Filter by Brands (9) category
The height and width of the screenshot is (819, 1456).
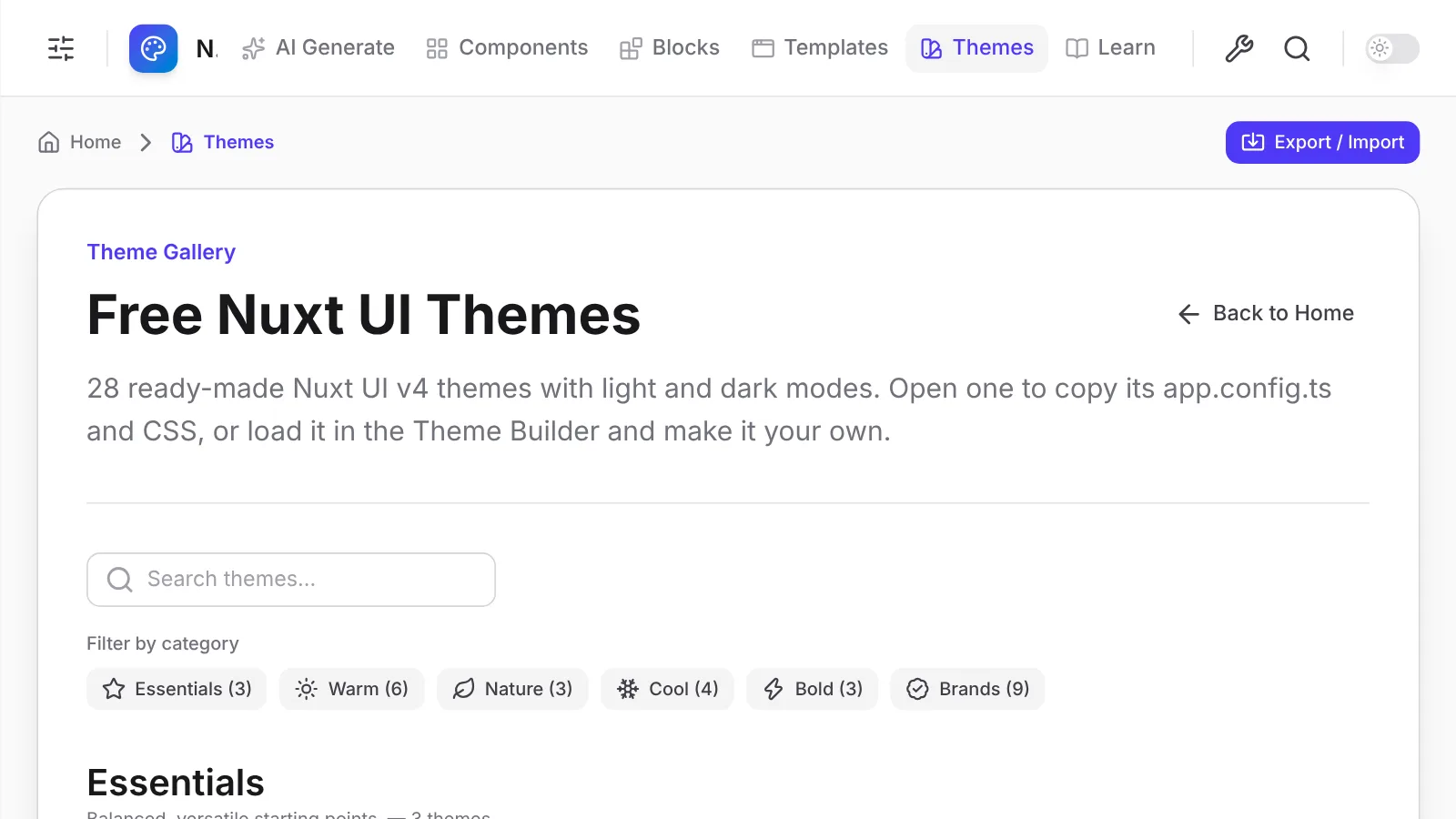pyautogui.click(x=967, y=689)
